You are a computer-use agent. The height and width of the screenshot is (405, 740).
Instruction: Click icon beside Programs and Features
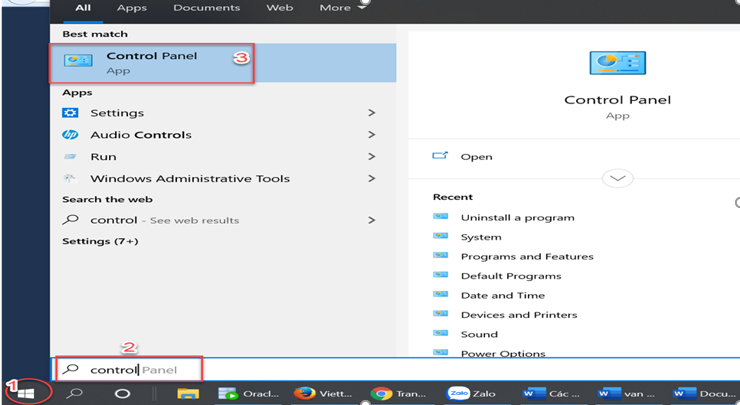click(x=440, y=255)
